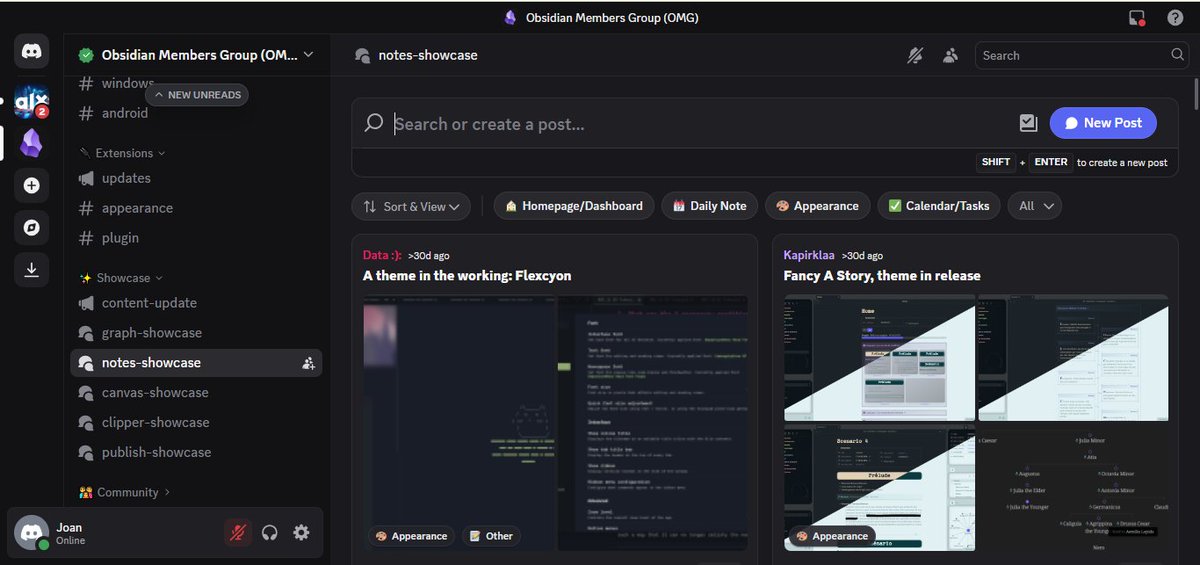Click Appearance tag on Fancy A Story post
The image size is (1200, 565).
(832, 536)
